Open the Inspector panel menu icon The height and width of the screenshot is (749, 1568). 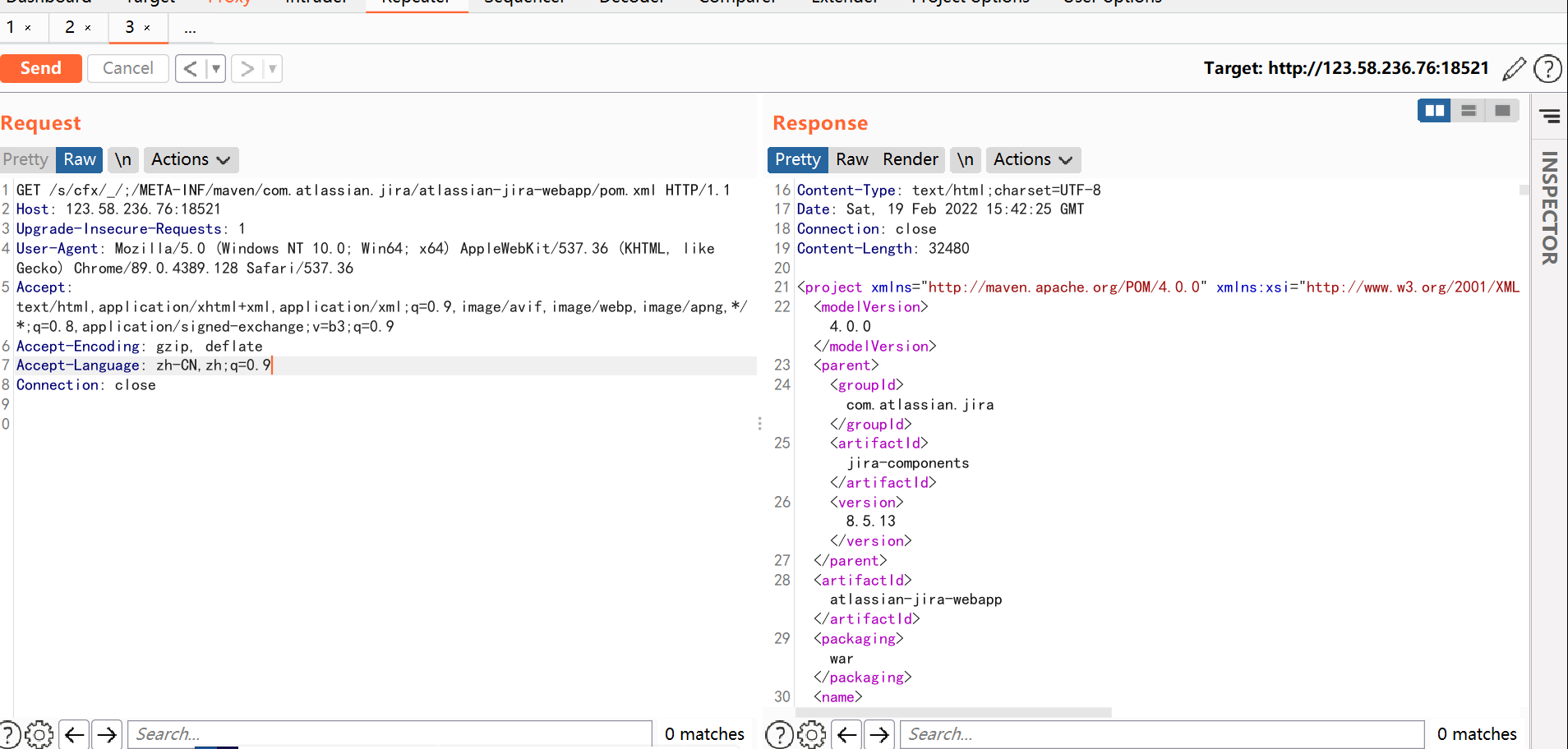tap(1550, 117)
